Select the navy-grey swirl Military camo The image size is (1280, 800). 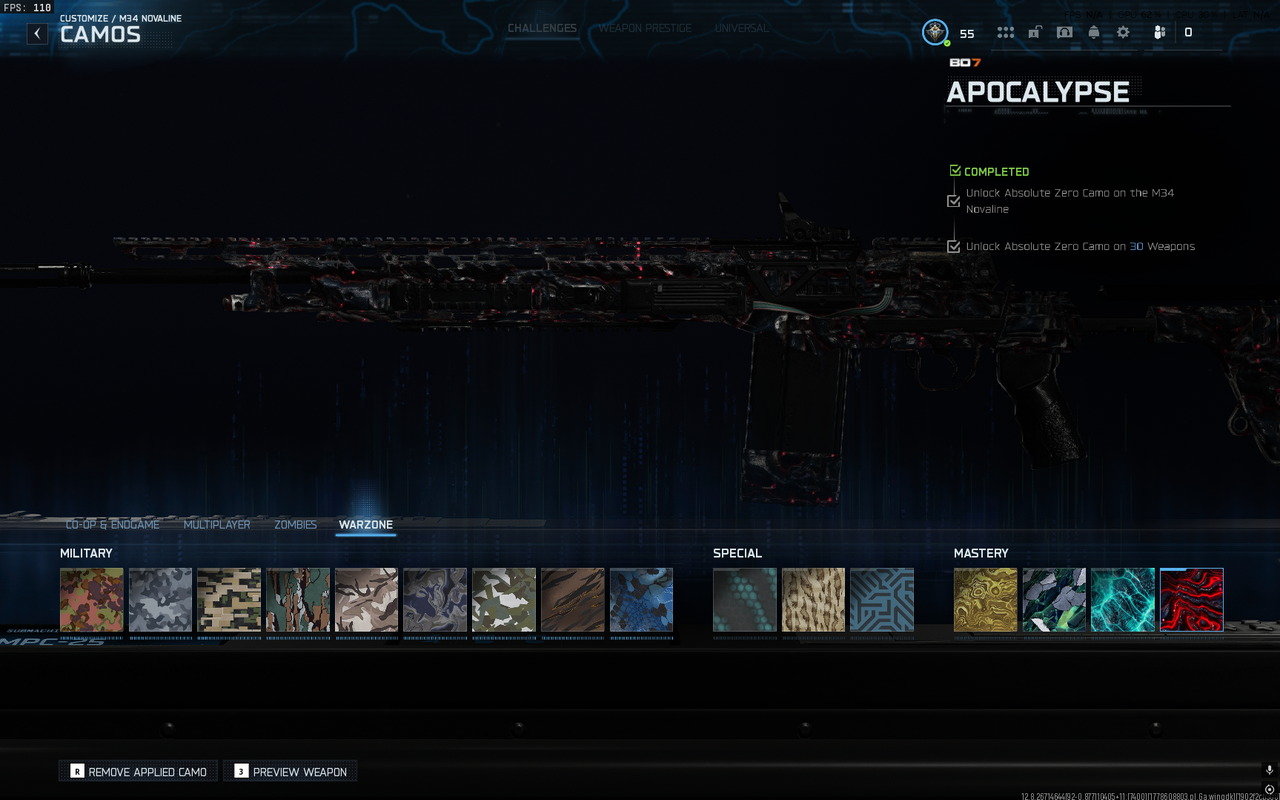click(435, 600)
